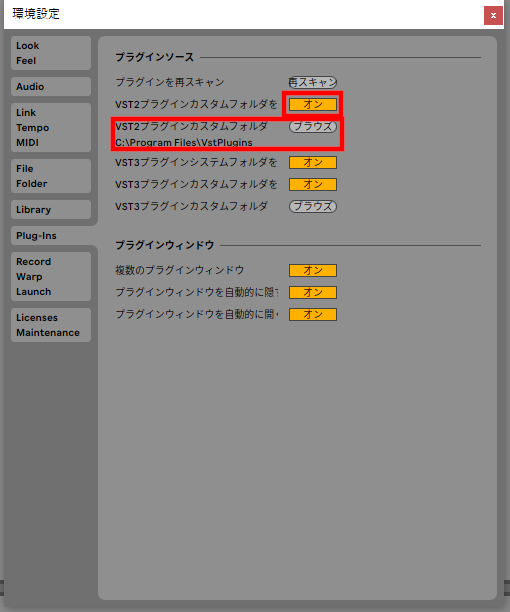Toggle VST2プラグインカスタムフォルダを オン switch
Viewport: 510px width, 612px height.
click(313, 104)
